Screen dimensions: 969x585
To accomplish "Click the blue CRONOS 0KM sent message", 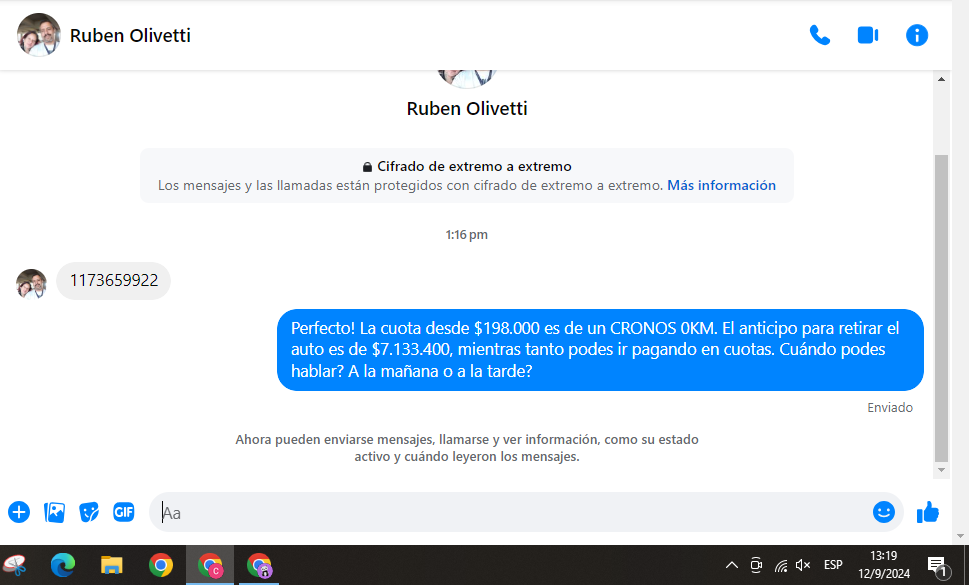I will click(600, 349).
